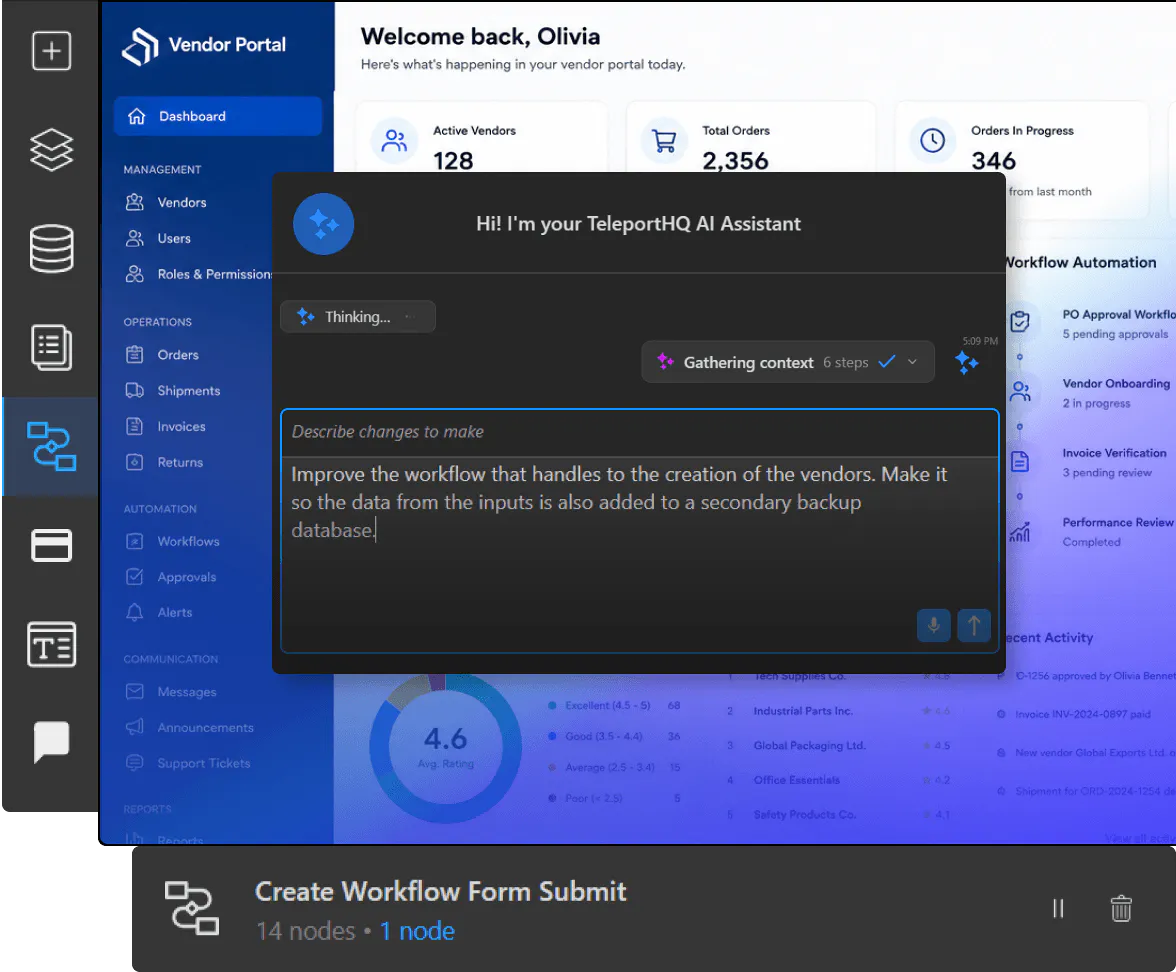Open Invoices in the sidebar

pyautogui.click(x=181, y=427)
